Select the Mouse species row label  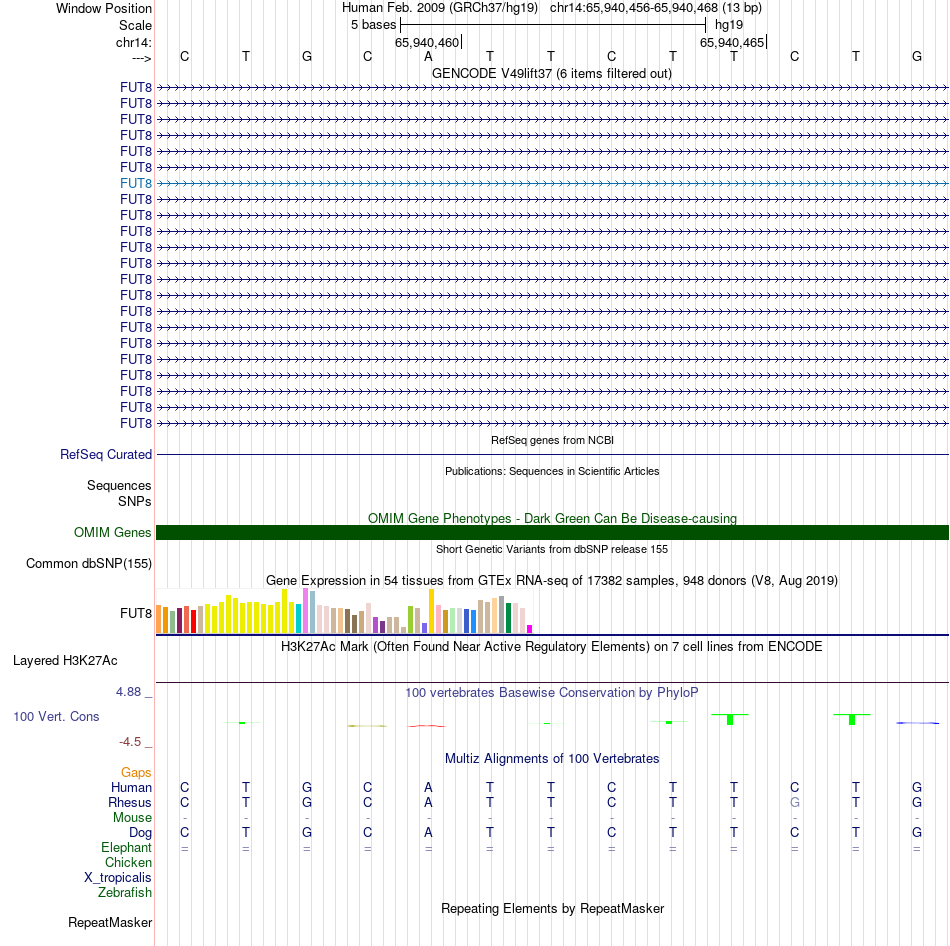[x=132, y=818]
